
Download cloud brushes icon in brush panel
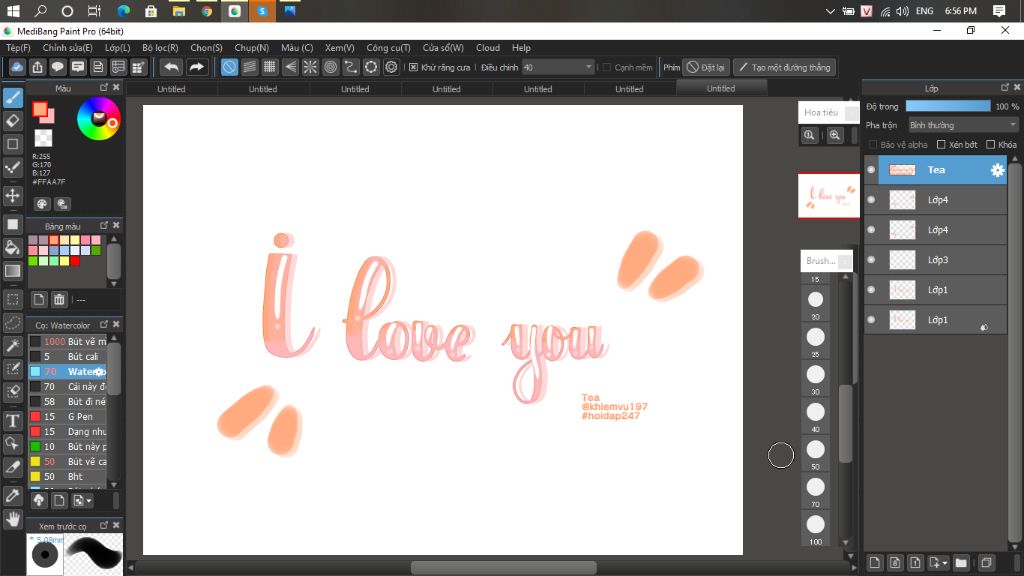click(39, 500)
